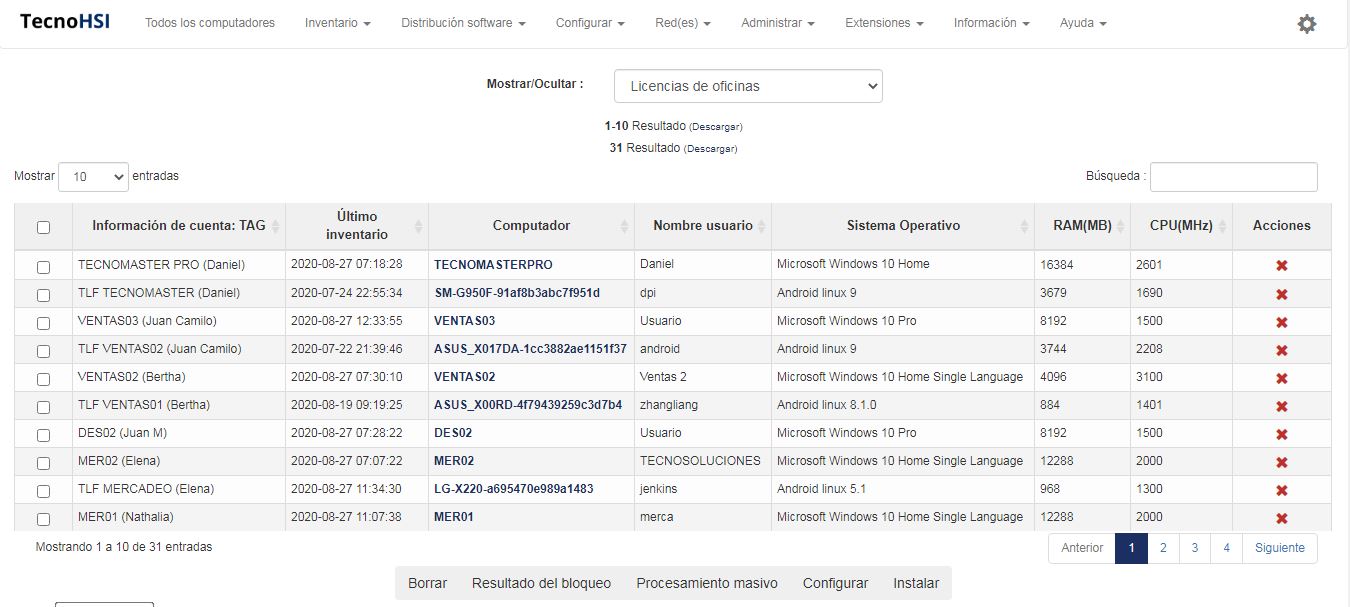Tick the select-all checkbox in header
This screenshot has width=1350, height=607.
click(43, 227)
